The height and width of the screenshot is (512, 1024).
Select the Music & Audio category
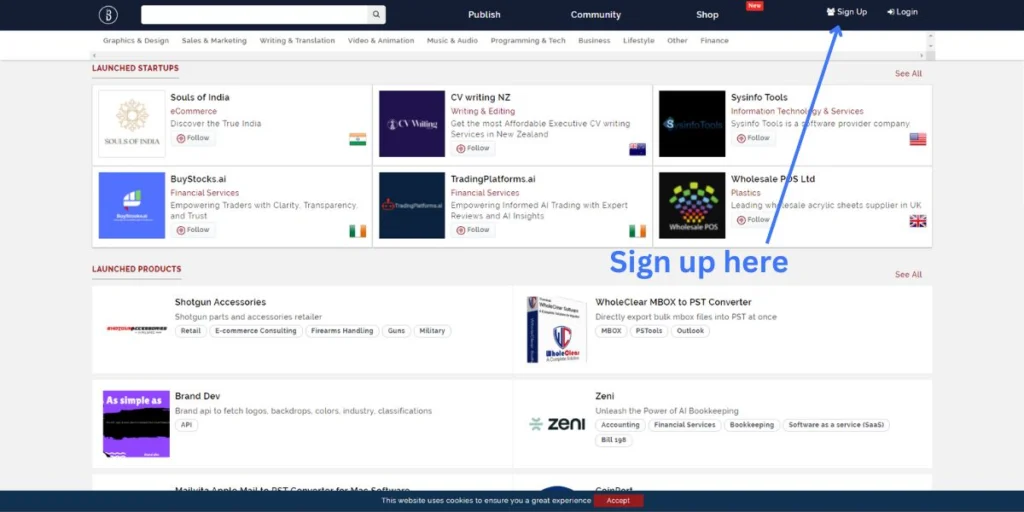click(452, 40)
